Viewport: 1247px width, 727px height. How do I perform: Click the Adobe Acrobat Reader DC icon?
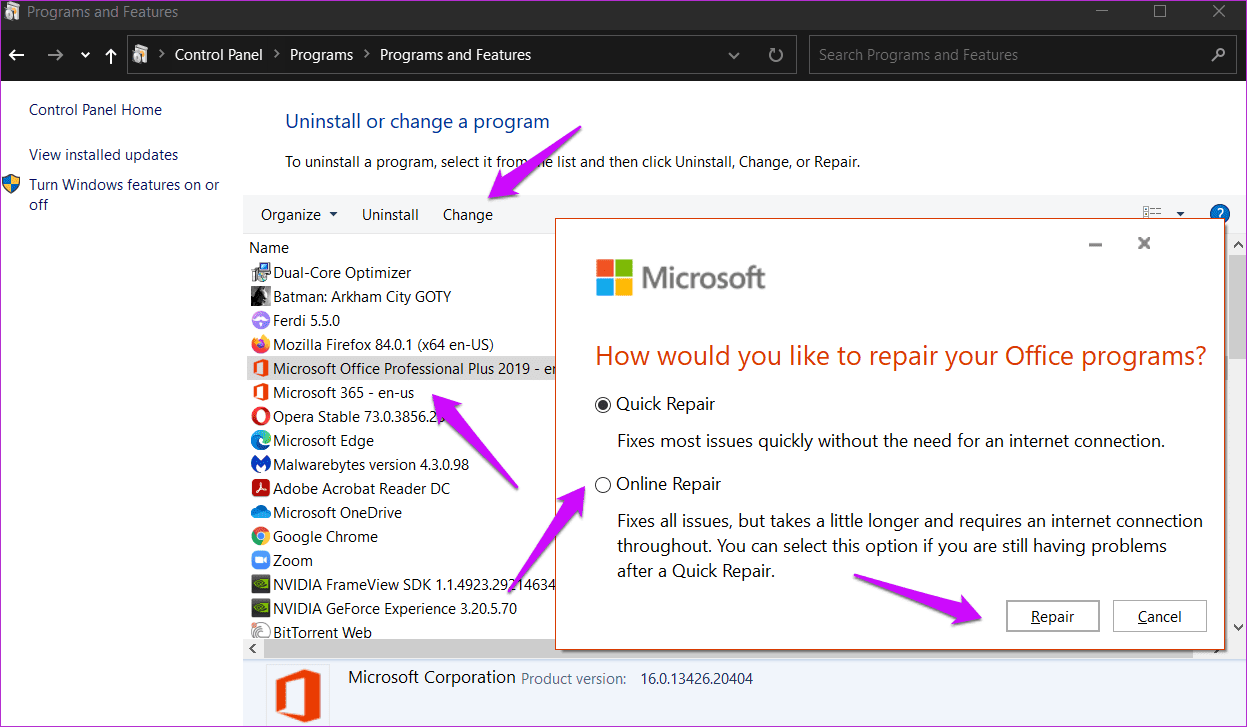pos(260,488)
